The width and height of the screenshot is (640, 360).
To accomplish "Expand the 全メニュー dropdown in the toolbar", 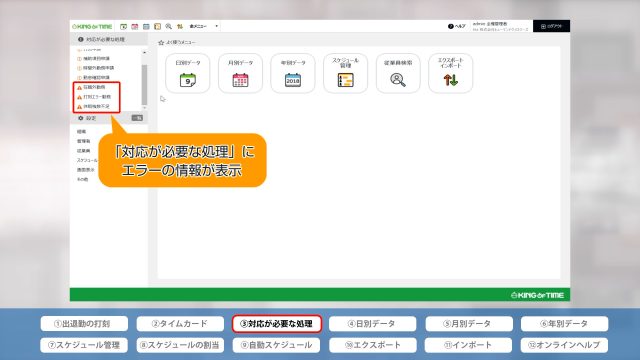I will pyautogui.click(x=204, y=26).
